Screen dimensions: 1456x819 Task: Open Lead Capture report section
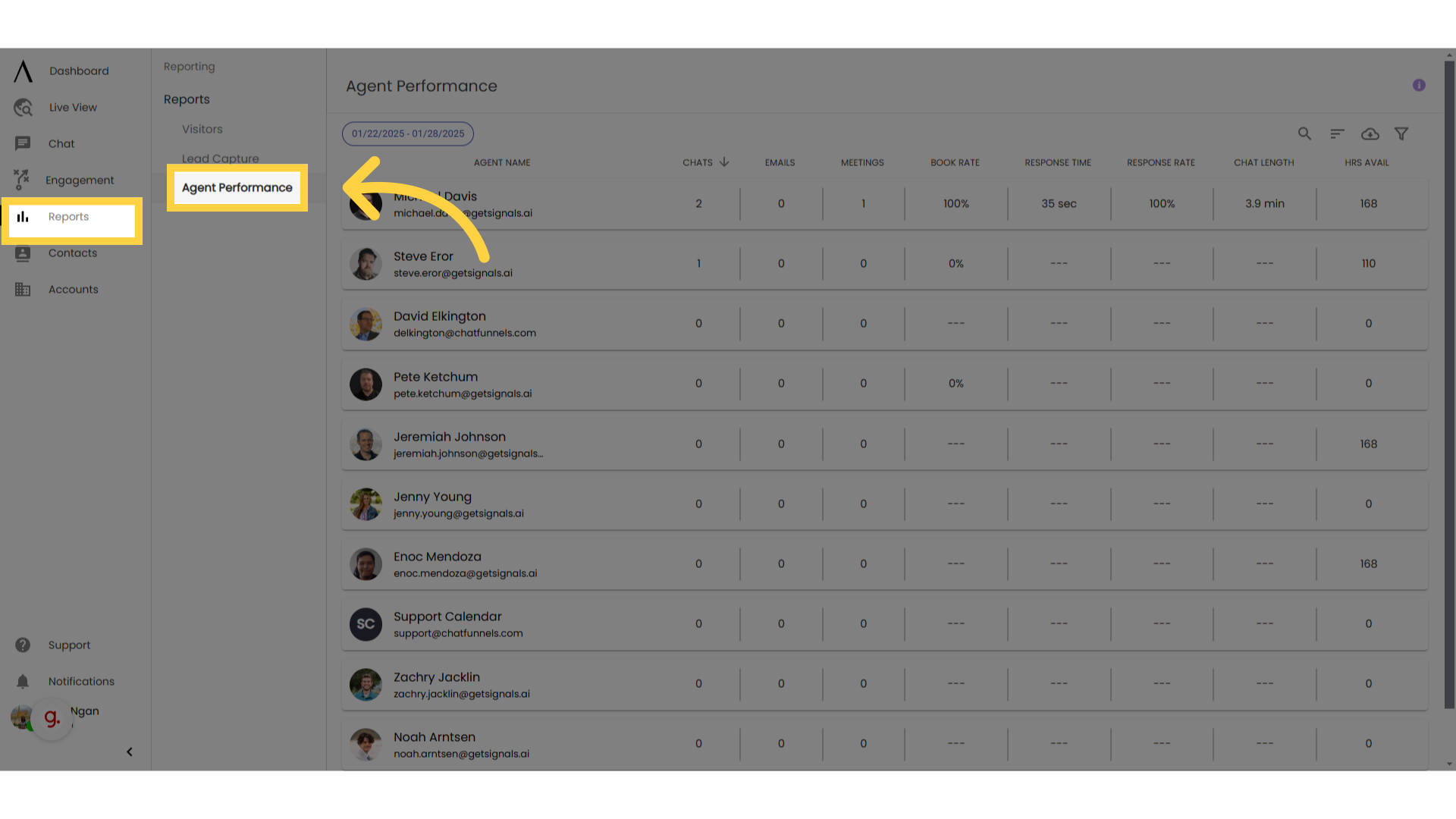(x=219, y=158)
